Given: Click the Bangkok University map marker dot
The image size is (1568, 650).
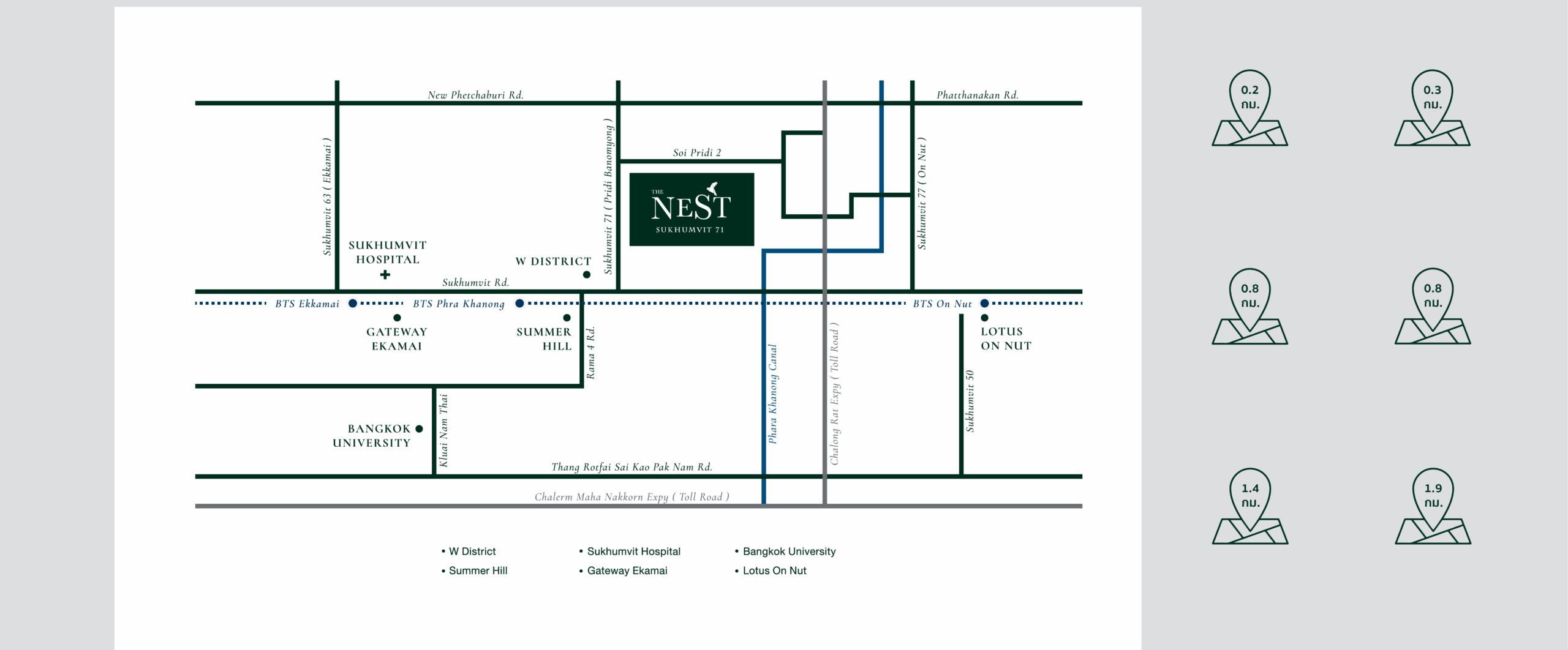Looking at the screenshot, I should pyautogui.click(x=419, y=429).
